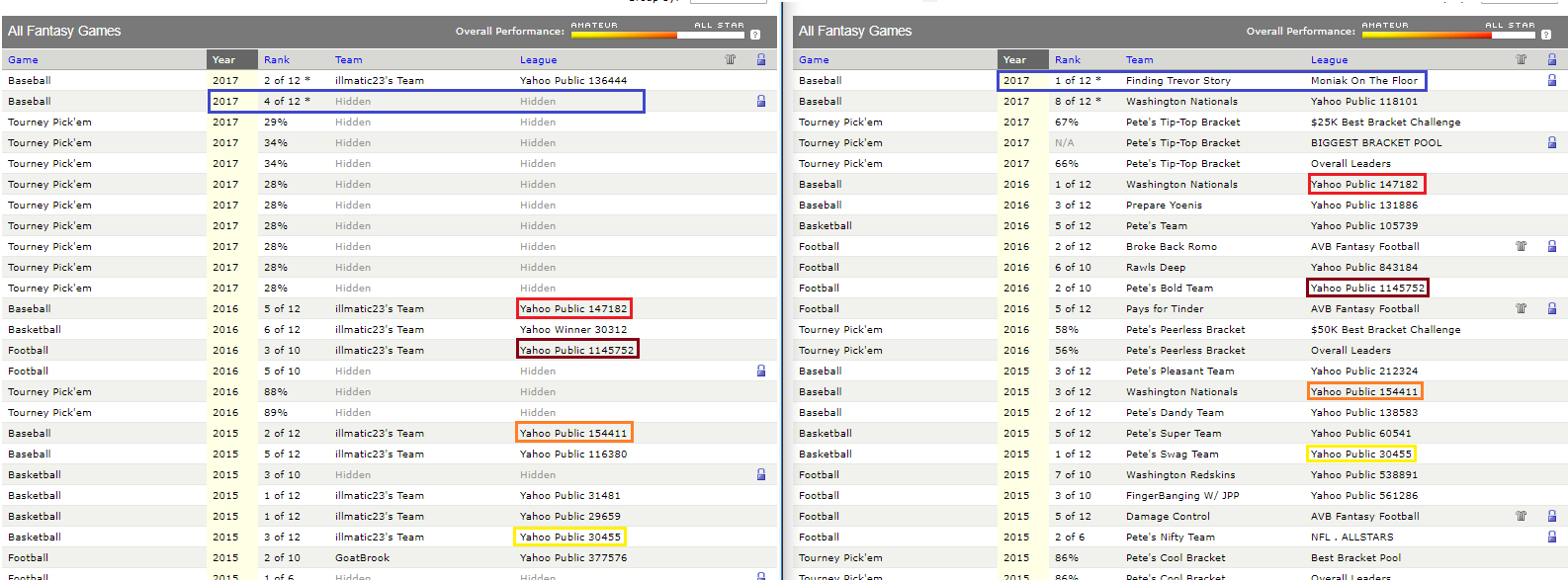Click lock icon on left 2017 Baseball 4 of 12 row

click(x=761, y=101)
